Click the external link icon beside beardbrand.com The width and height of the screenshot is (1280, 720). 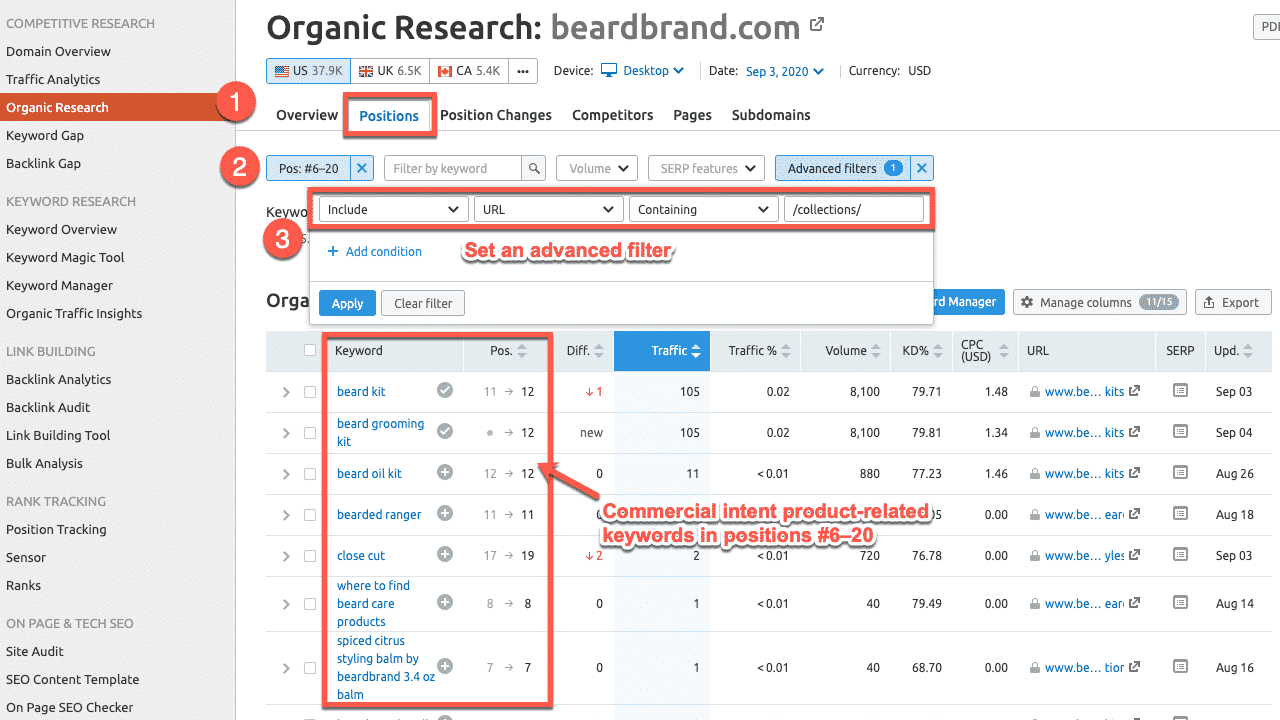coord(817,25)
